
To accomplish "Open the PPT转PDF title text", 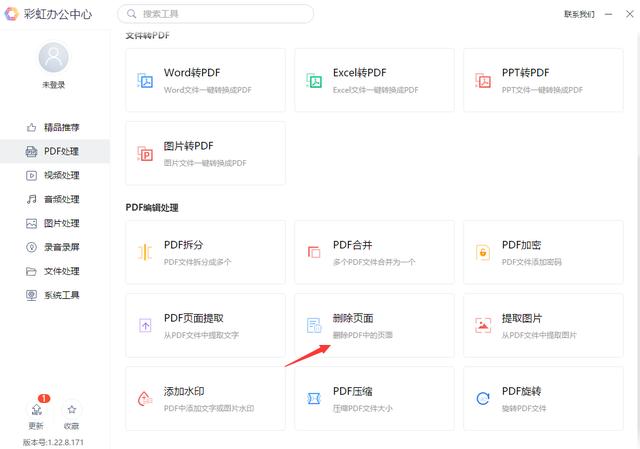I will click(525, 73).
